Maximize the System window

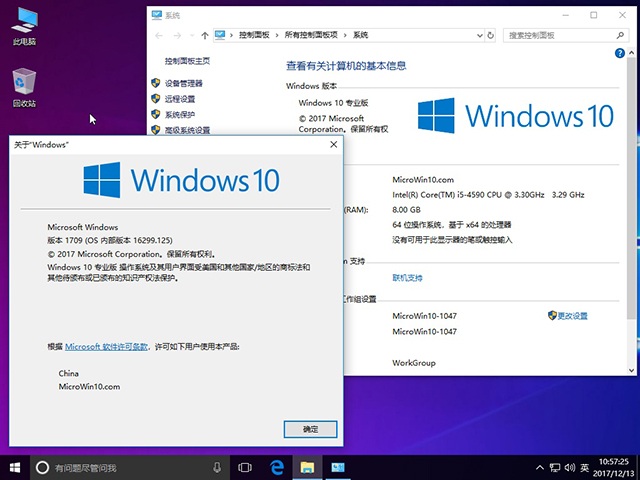593,15
